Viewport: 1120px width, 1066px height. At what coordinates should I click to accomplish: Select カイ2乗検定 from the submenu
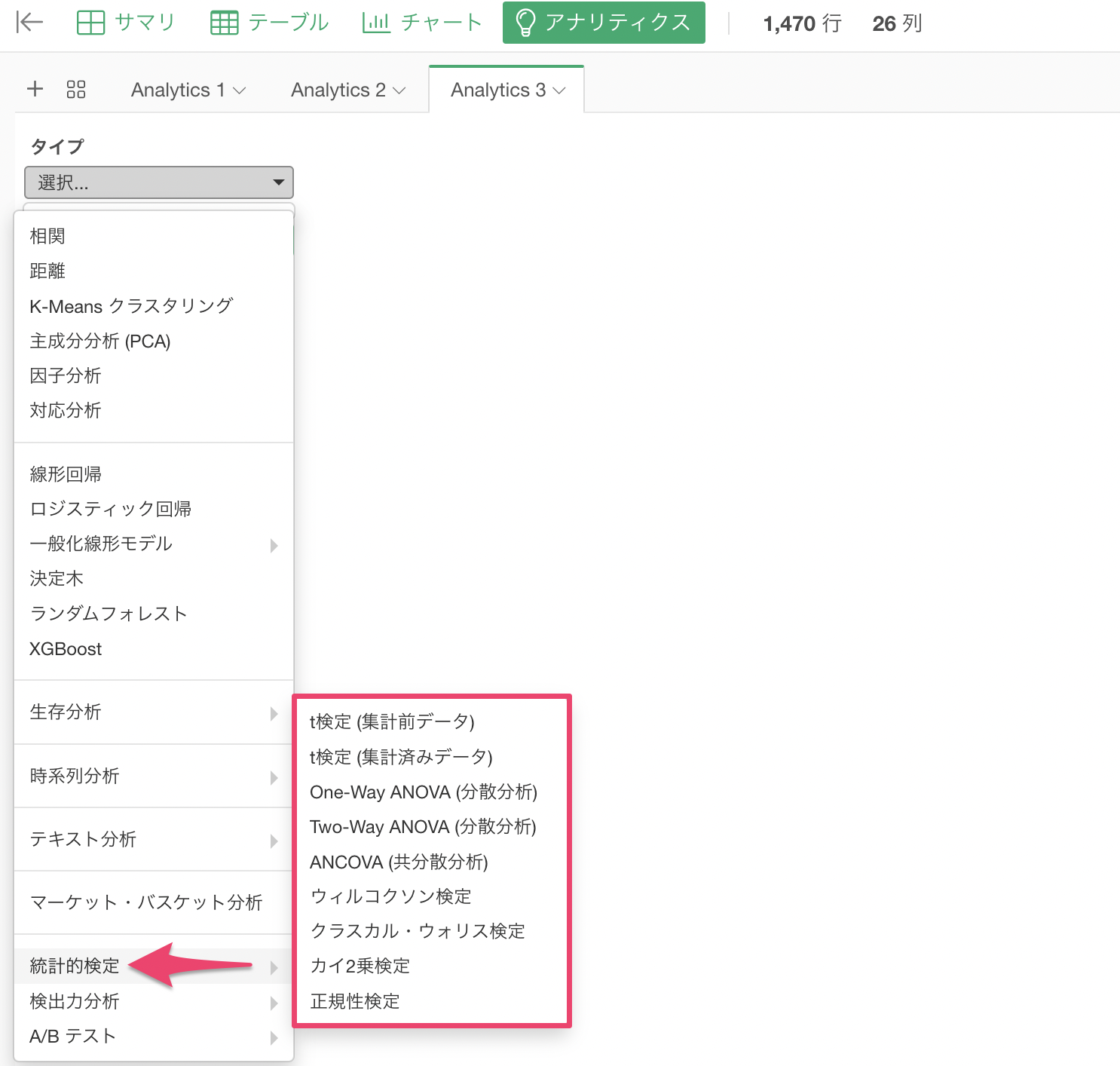[360, 966]
